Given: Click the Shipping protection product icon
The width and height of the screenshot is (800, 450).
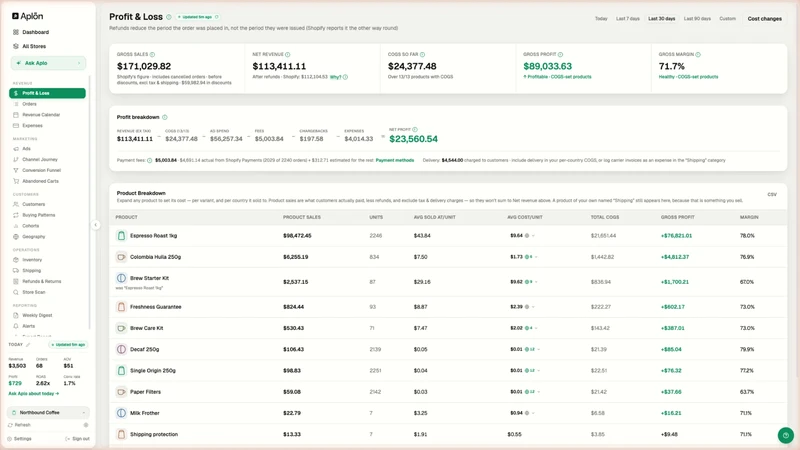Looking at the screenshot, I should point(121,434).
